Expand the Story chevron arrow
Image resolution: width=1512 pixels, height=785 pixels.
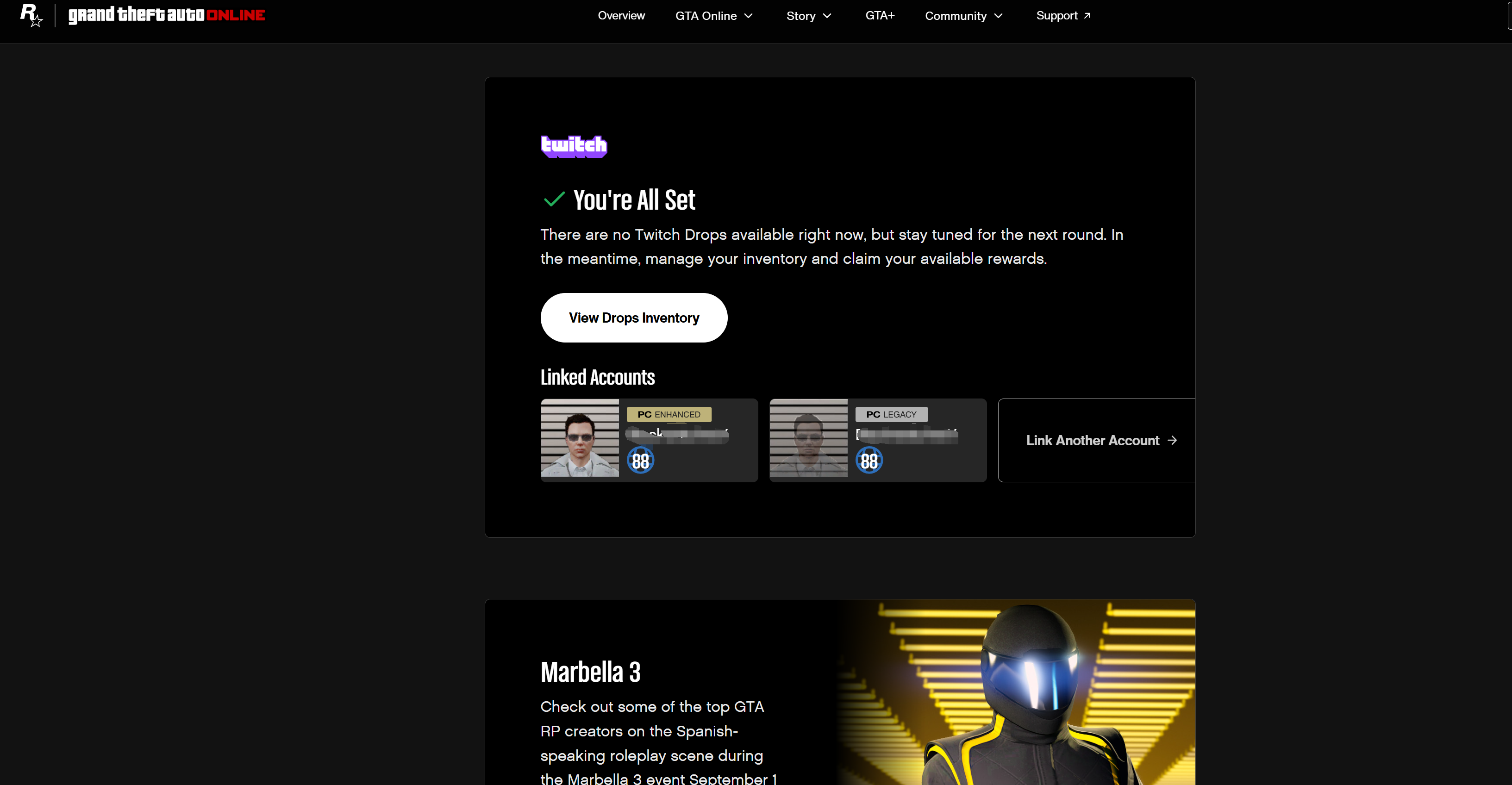pyautogui.click(x=827, y=16)
